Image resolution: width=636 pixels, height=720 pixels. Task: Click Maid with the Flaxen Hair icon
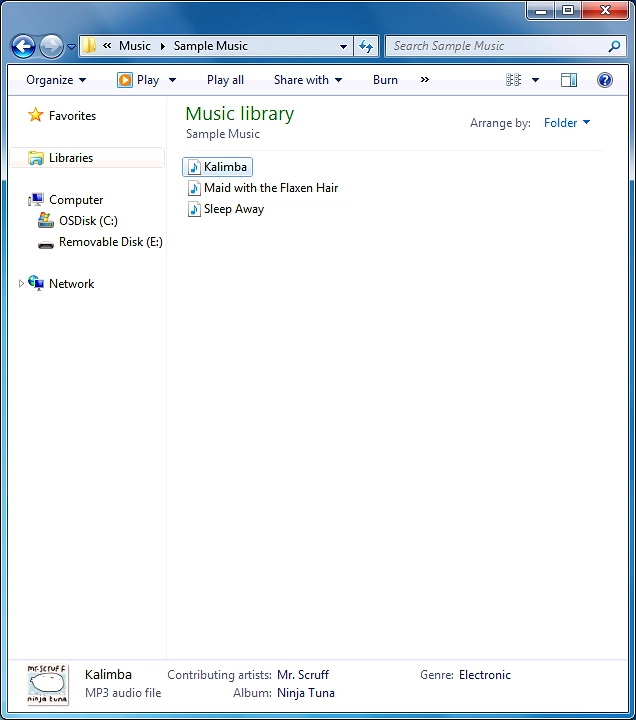pyautogui.click(x=194, y=188)
